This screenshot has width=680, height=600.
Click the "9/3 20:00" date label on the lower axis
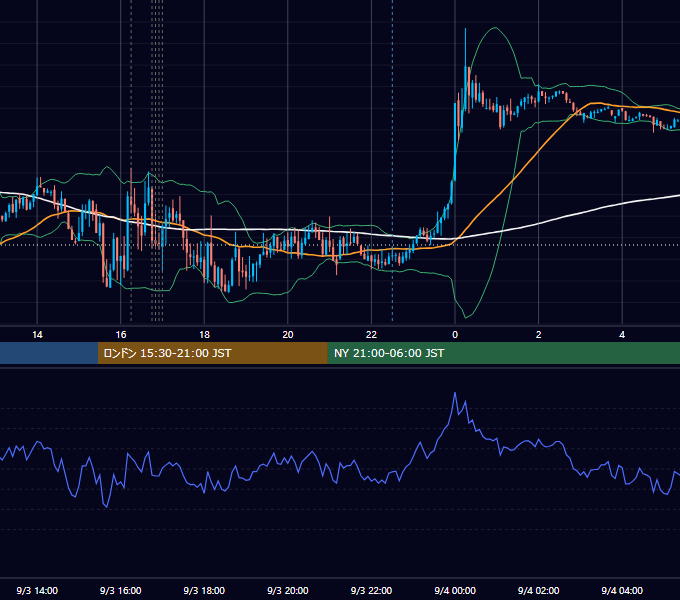(x=288, y=591)
